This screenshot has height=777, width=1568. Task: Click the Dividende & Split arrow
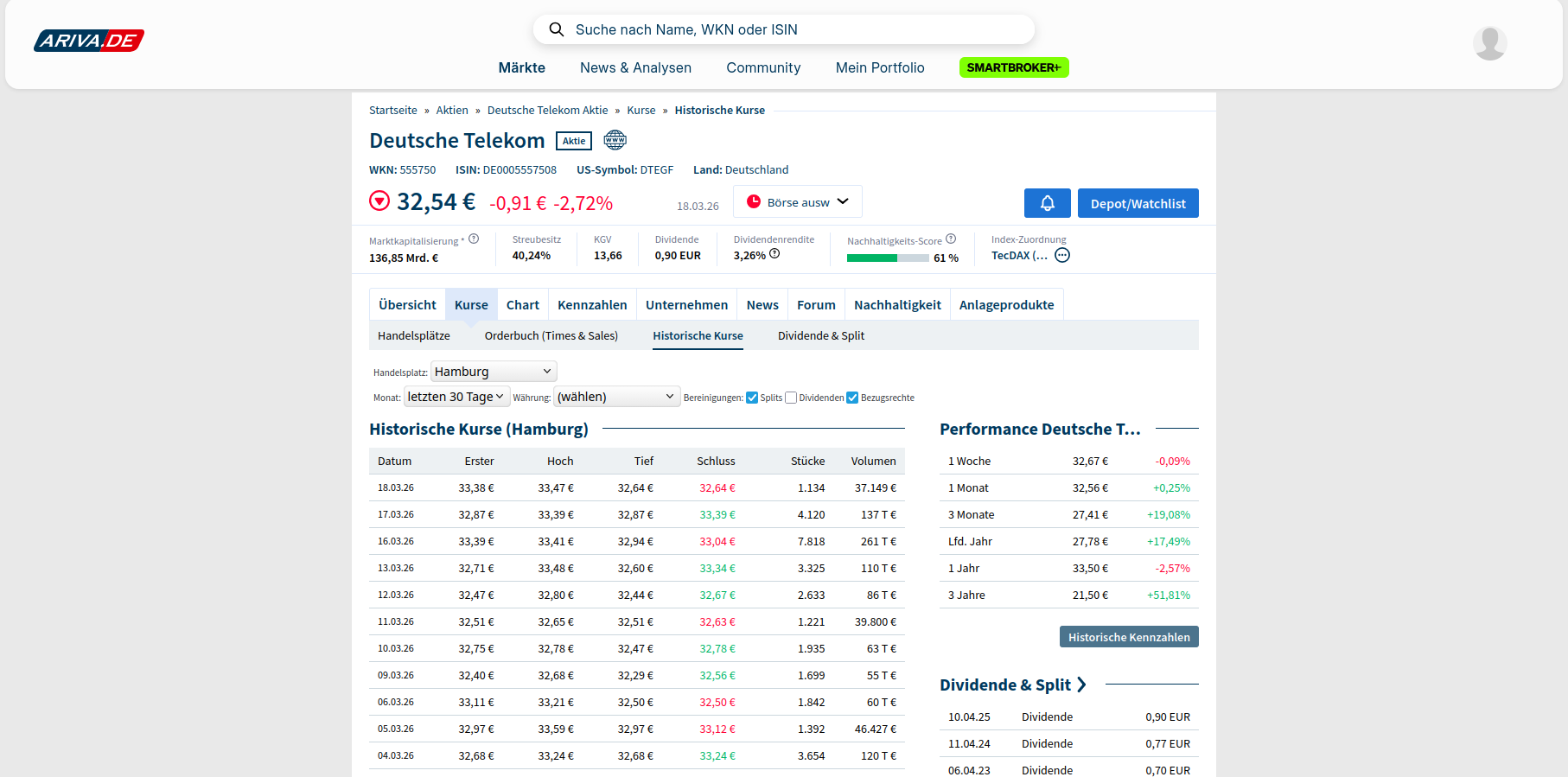tap(1081, 685)
